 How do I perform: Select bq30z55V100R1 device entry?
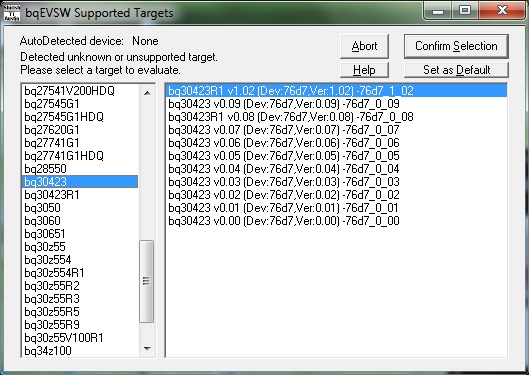pos(80,338)
